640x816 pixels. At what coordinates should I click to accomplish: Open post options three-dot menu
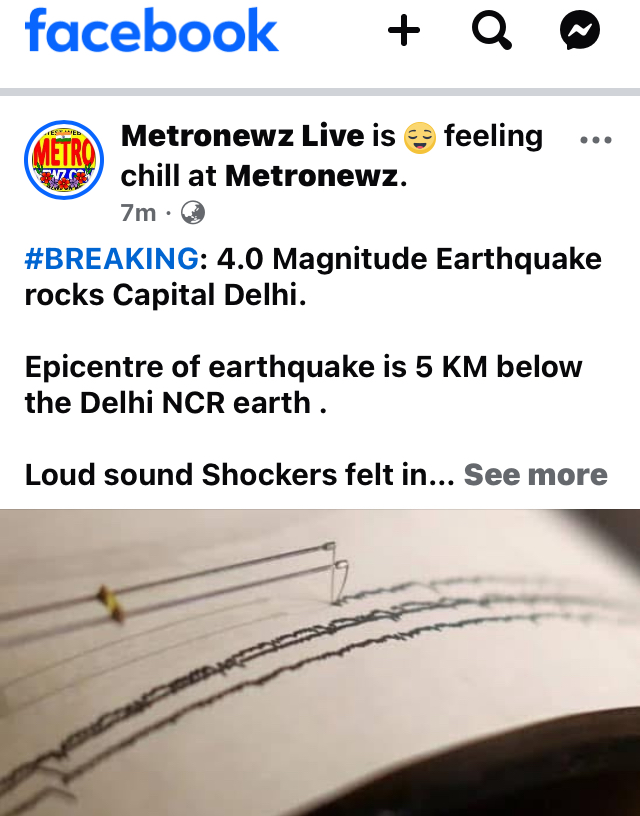tap(596, 139)
